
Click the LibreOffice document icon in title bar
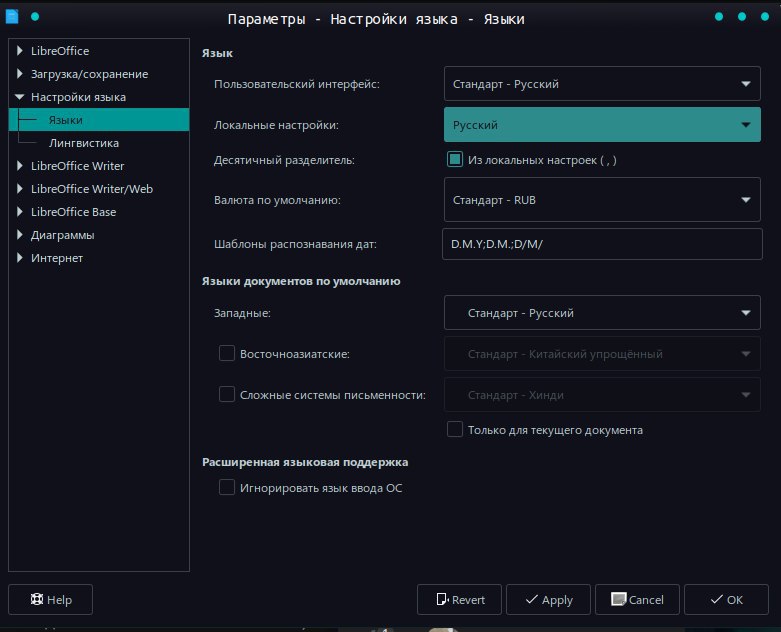click(12, 16)
